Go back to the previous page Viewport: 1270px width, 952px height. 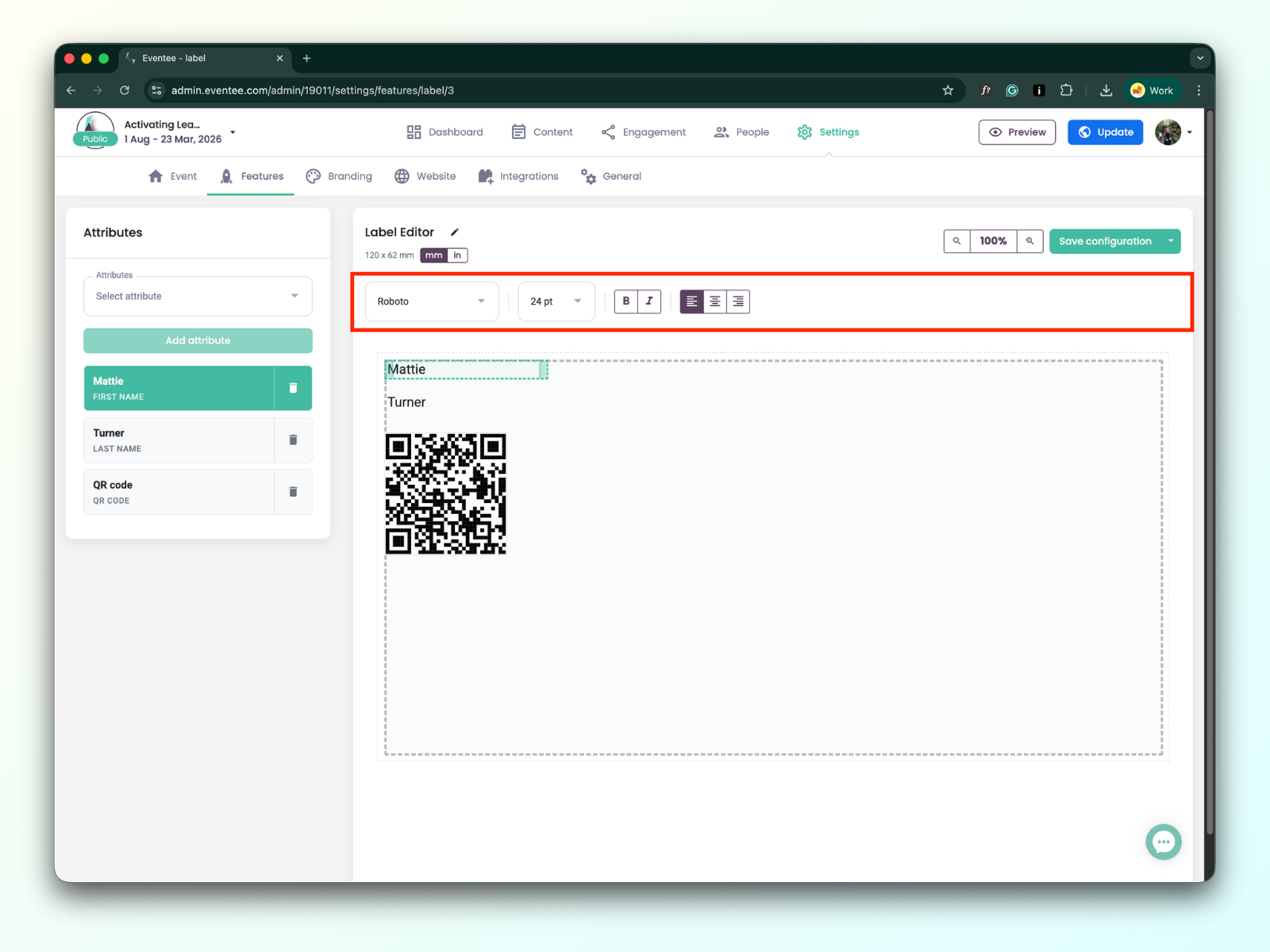(x=71, y=90)
